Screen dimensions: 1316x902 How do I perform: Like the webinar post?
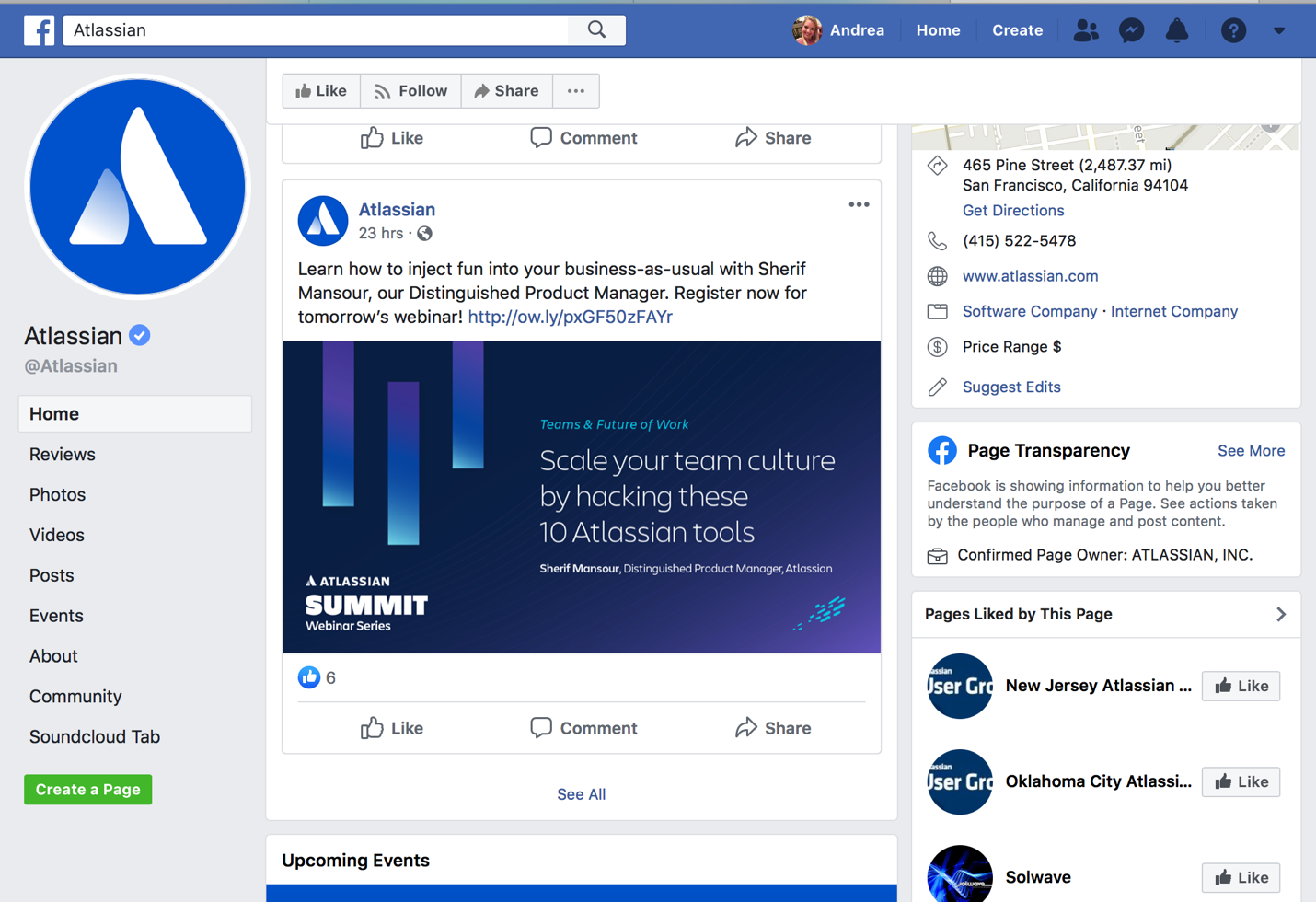click(x=392, y=728)
